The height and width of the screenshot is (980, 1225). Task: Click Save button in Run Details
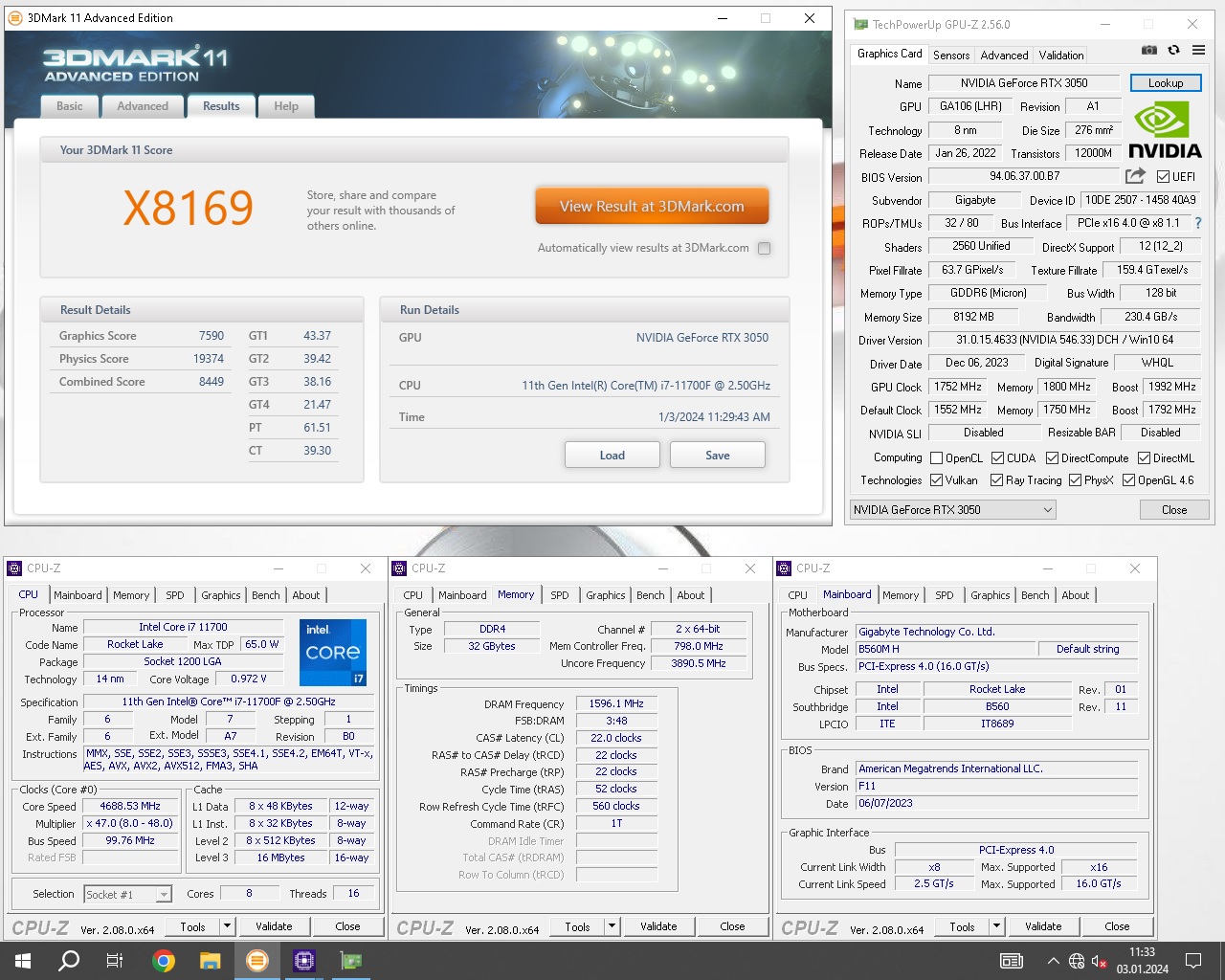(717, 456)
